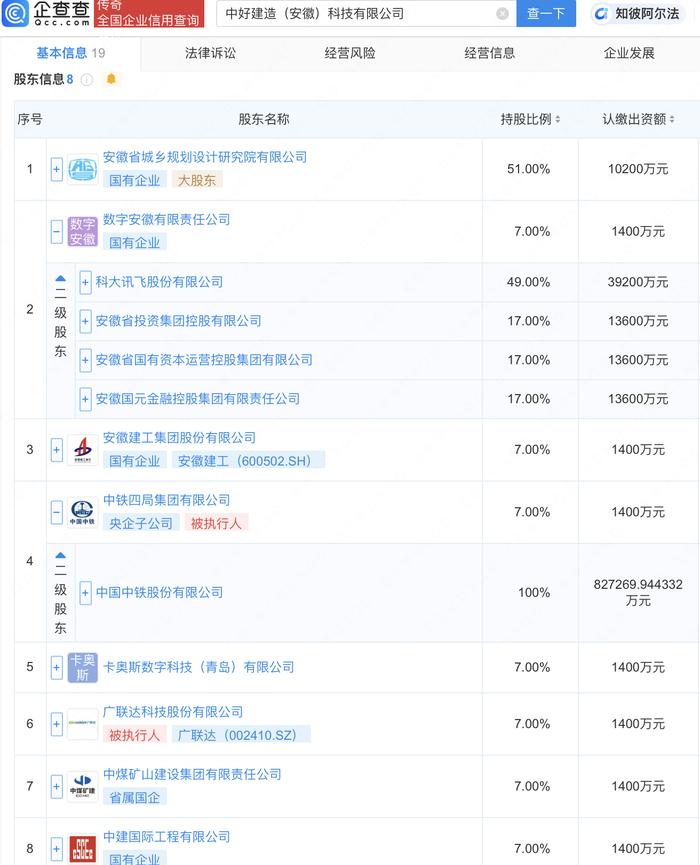This screenshot has width=700, height=865.
Task: Open 安徽省城乡规划设计研究院有限公司 link
Action: 205,157
